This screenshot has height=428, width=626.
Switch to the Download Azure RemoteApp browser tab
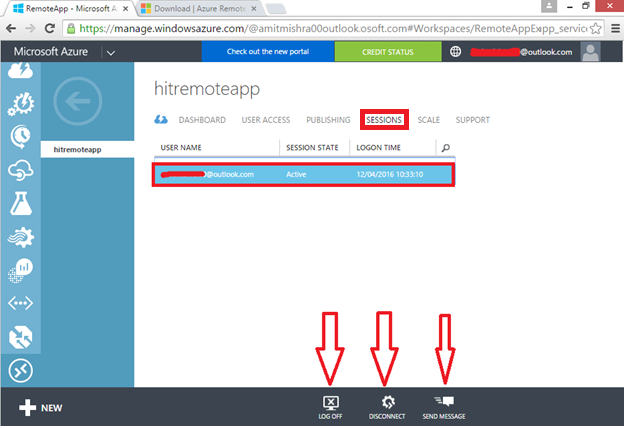click(200, 8)
